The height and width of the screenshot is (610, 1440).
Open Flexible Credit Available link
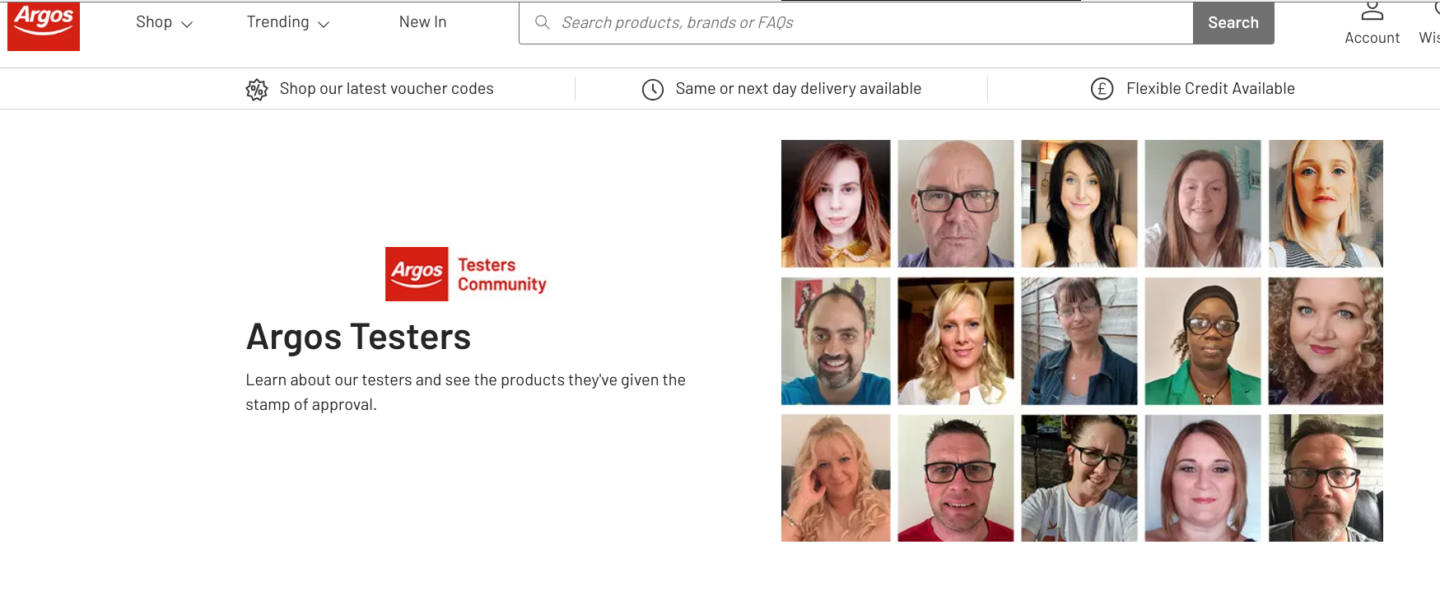tap(1210, 89)
